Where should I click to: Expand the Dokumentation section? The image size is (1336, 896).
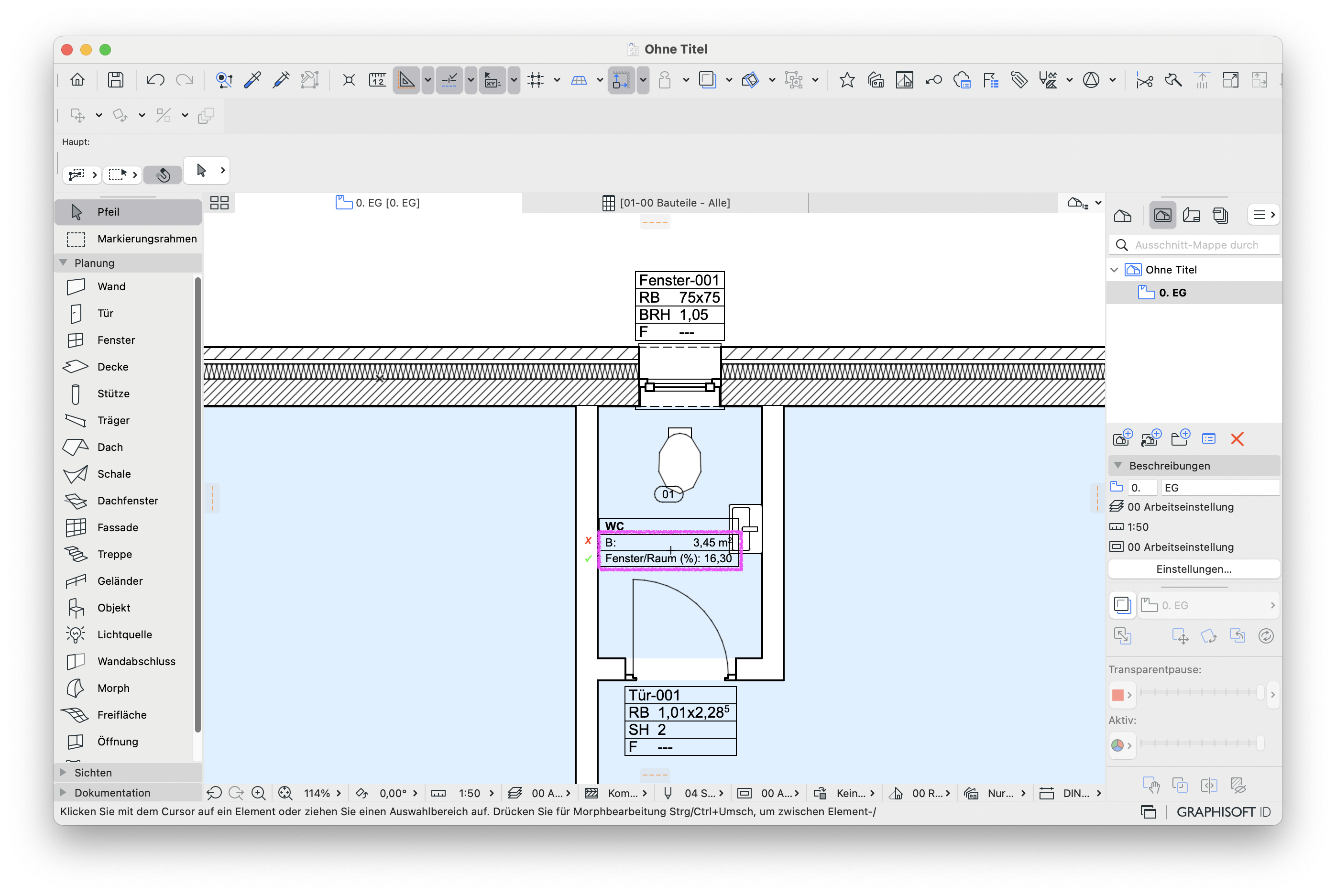pos(63,793)
